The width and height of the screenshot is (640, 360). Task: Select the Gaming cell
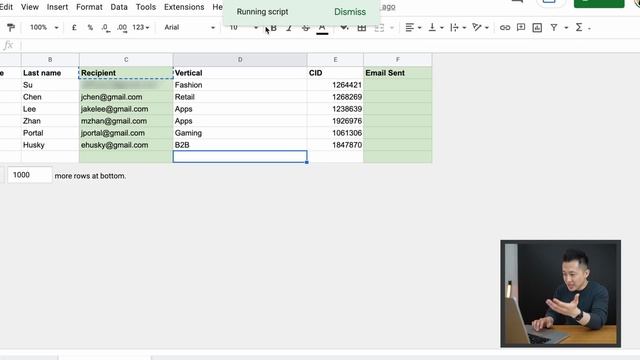pos(240,133)
